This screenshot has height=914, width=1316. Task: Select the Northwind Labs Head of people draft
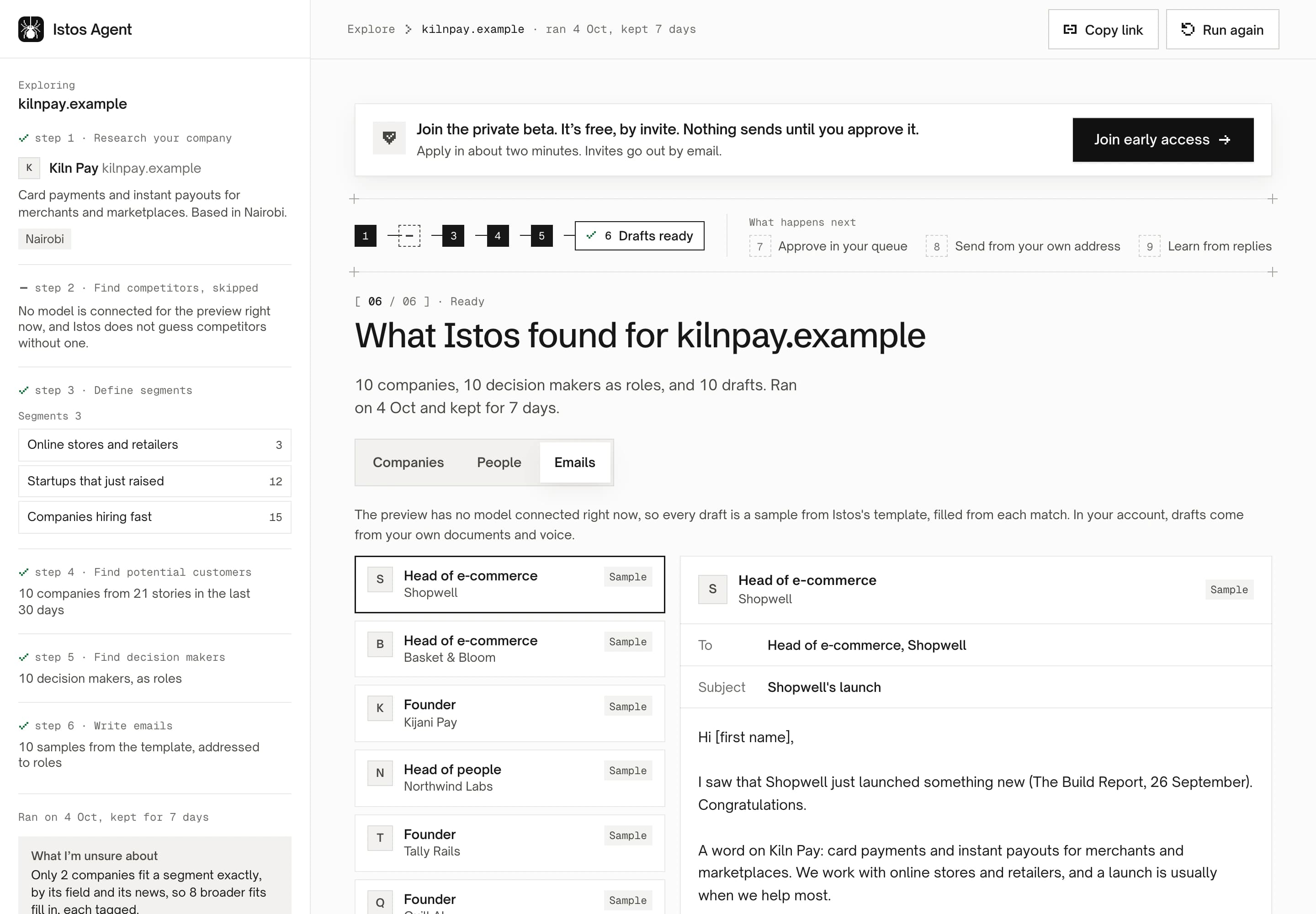509,778
